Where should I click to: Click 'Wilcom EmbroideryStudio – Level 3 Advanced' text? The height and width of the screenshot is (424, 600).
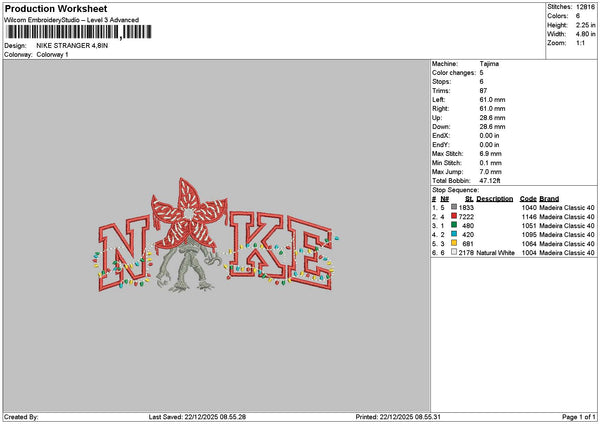tap(72, 20)
